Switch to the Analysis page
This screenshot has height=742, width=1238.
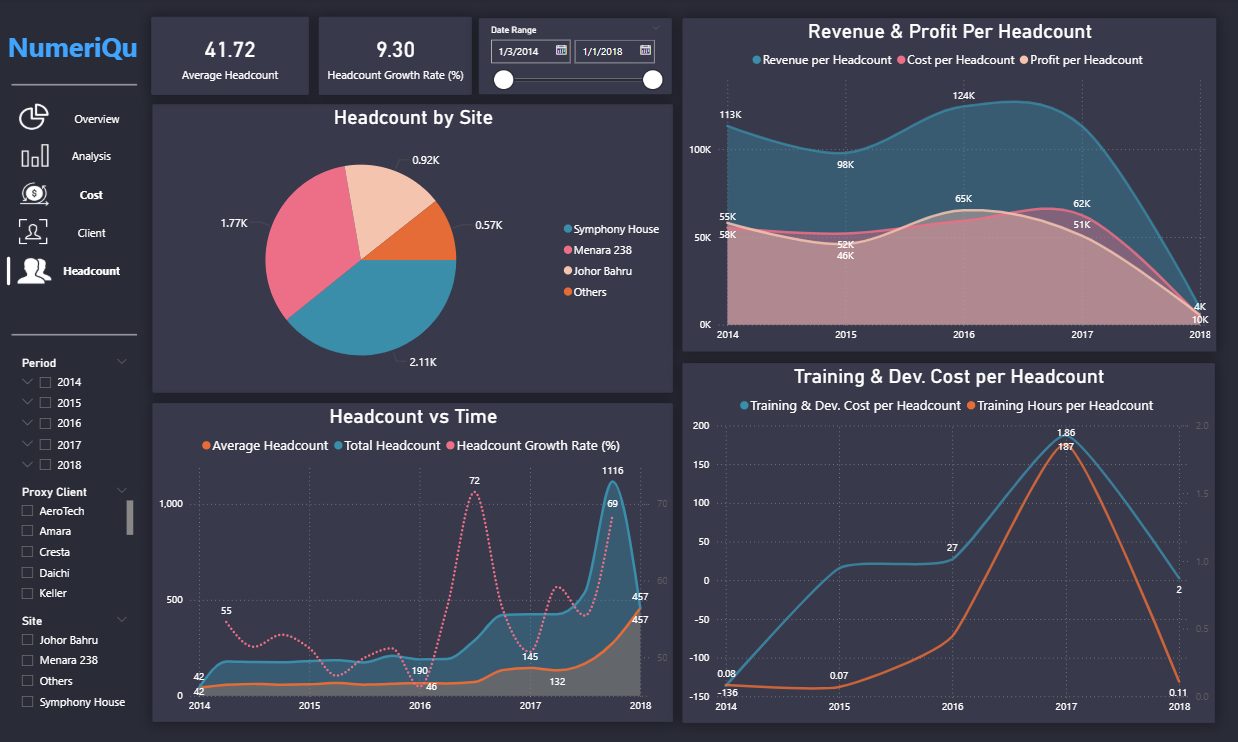[91, 156]
